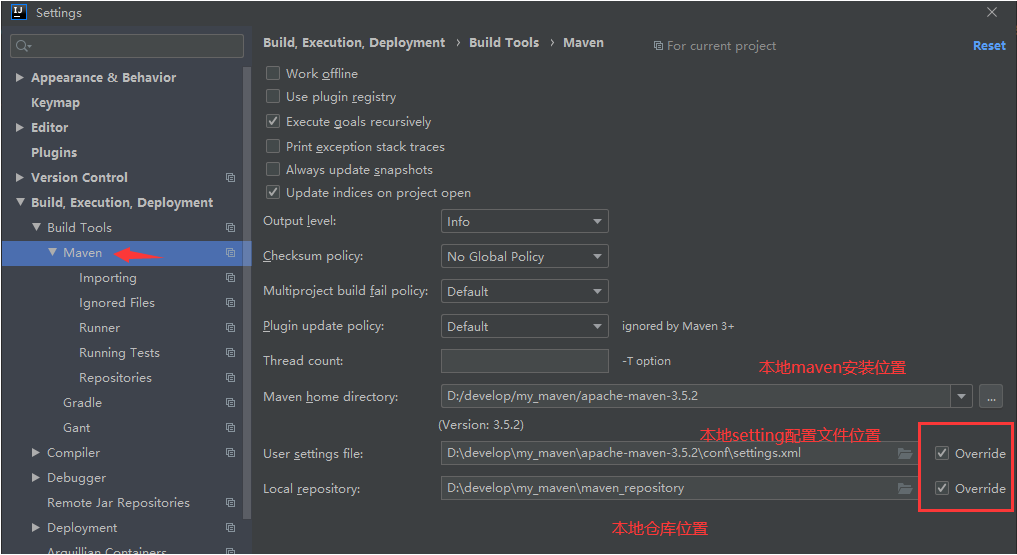Click the browse '...' button for Maven home
The height and width of the screenshot is (555, 1017).
991,396
